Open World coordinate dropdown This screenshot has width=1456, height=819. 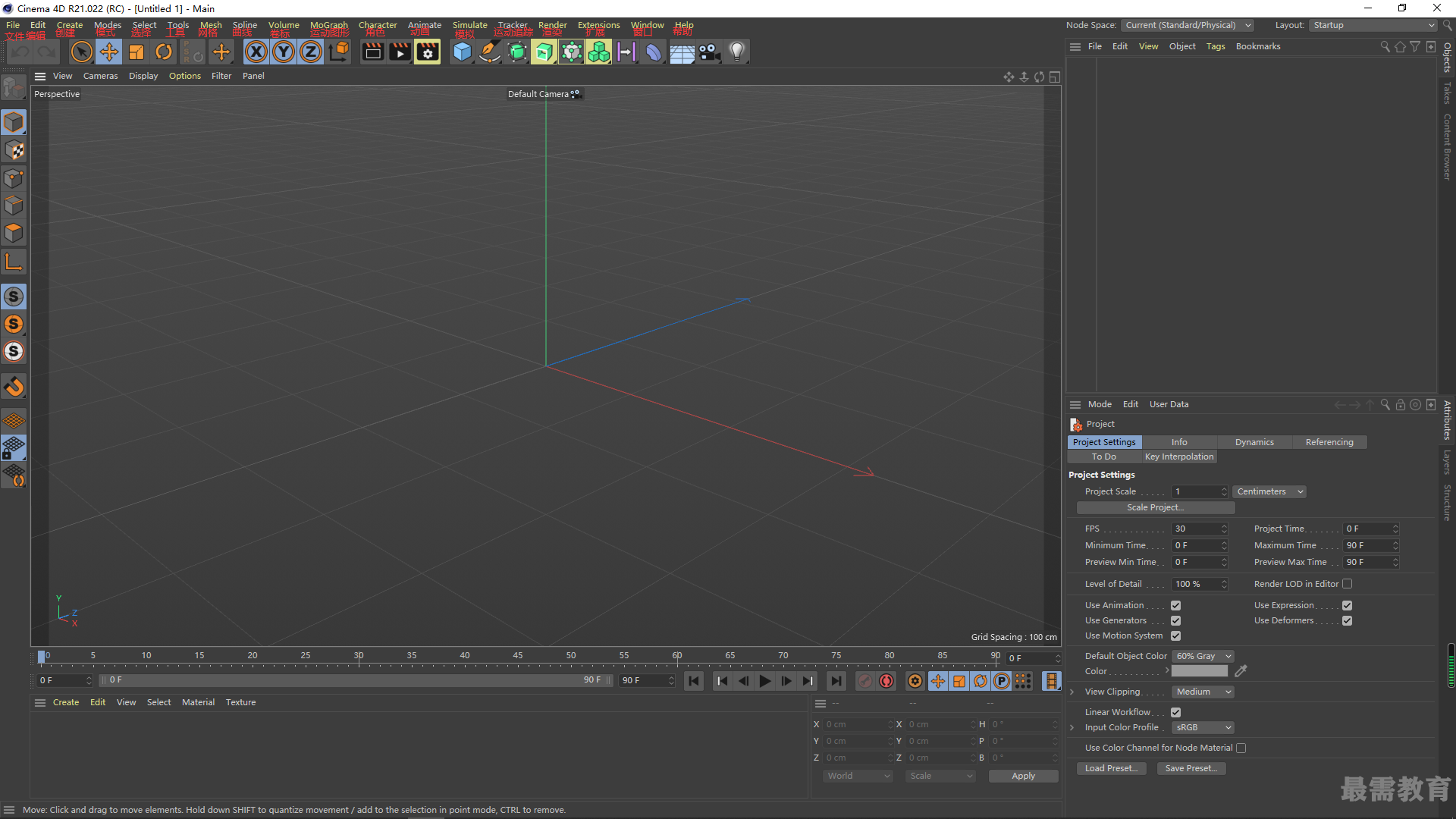(x=858, y=776)
